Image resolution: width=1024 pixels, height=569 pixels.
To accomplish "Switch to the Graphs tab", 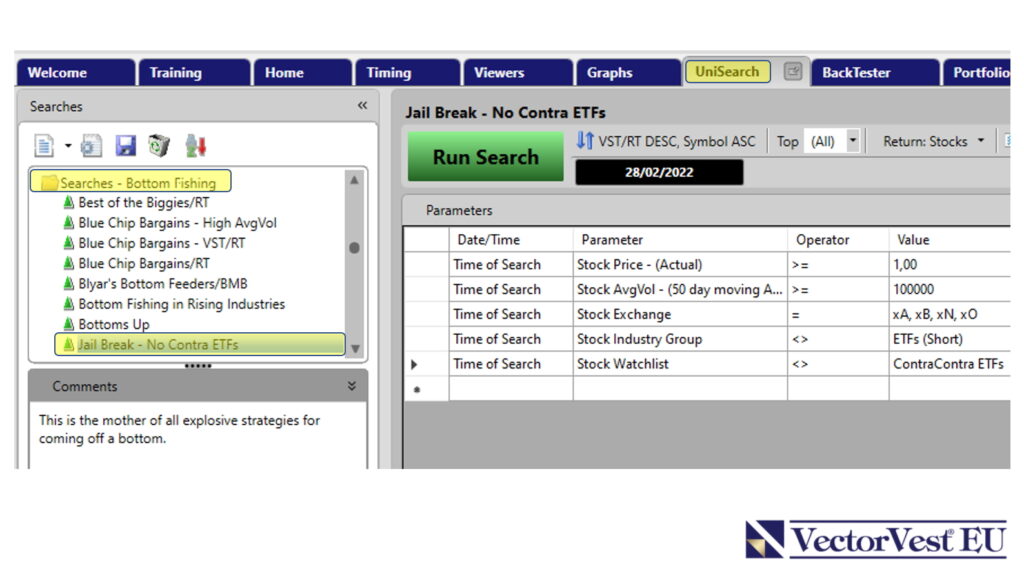I will pyautogui.click(x=628, y=73).
